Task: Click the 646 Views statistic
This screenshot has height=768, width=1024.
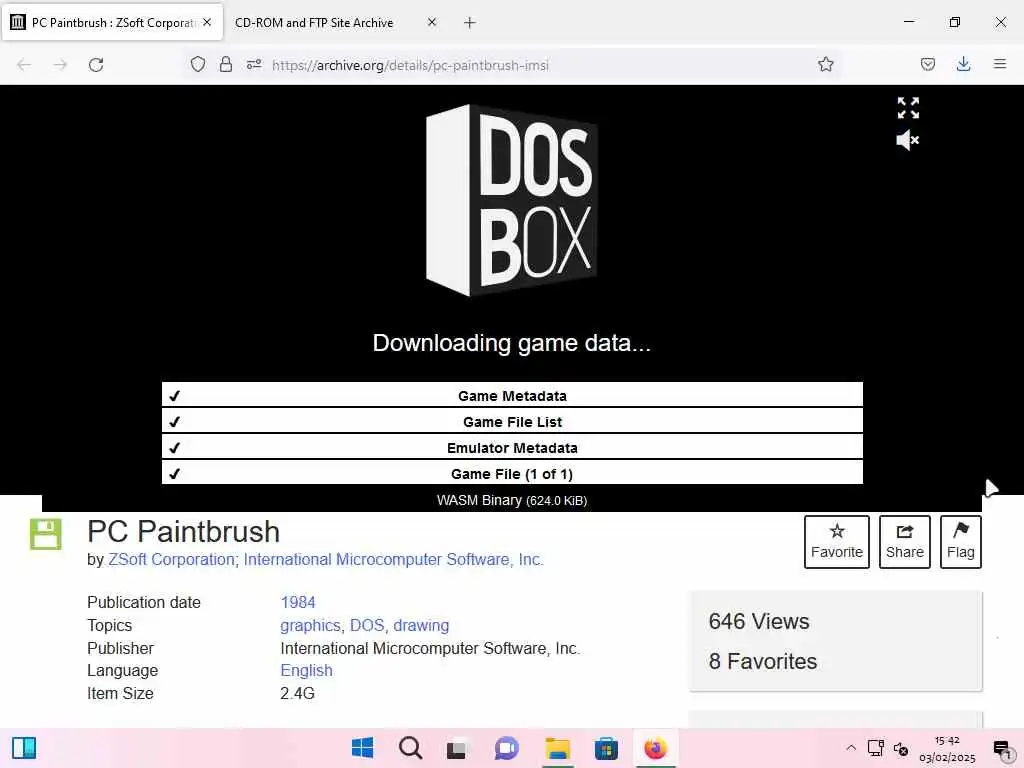Action: tap(759, 622)
